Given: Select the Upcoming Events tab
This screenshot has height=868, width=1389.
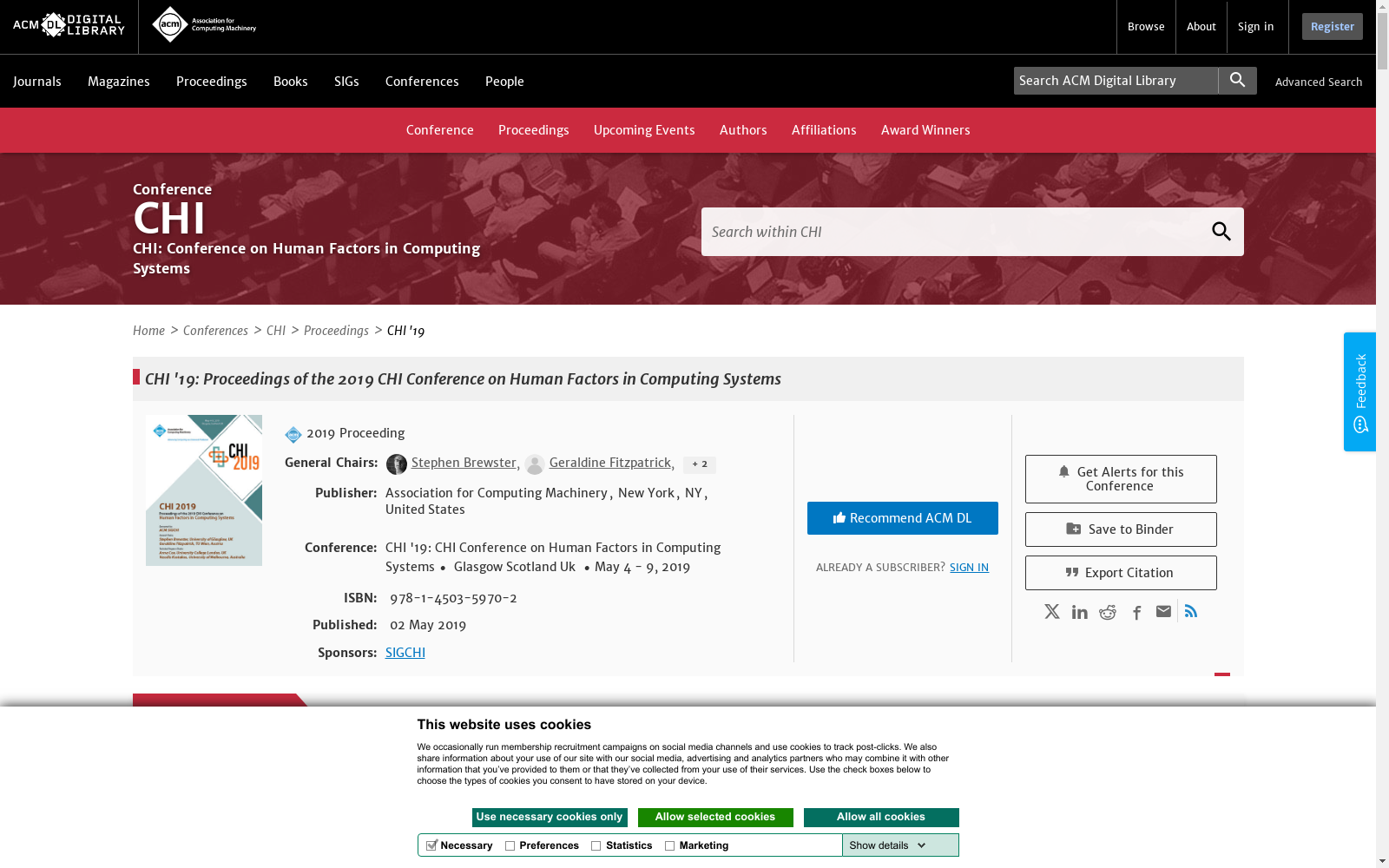Looking at the screenshot, I should (x=644, y=130).
